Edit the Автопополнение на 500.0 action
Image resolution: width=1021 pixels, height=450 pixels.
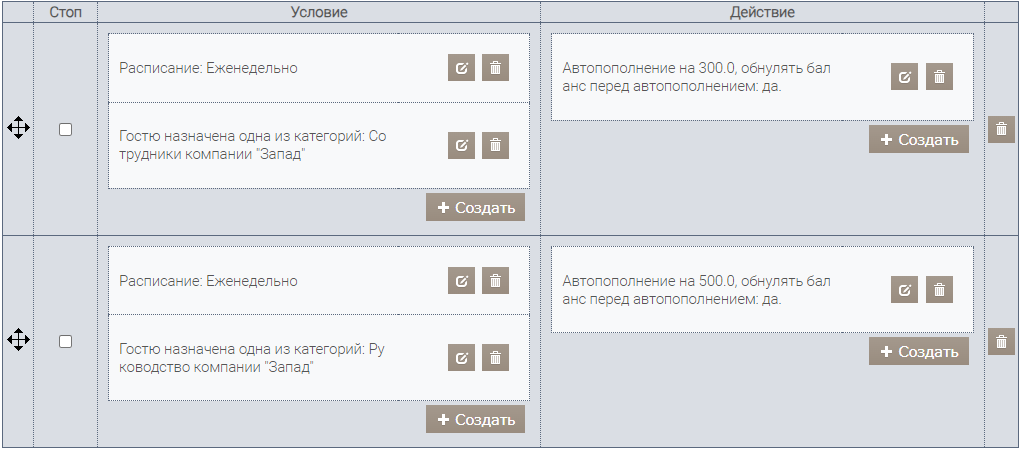[904, 290]
